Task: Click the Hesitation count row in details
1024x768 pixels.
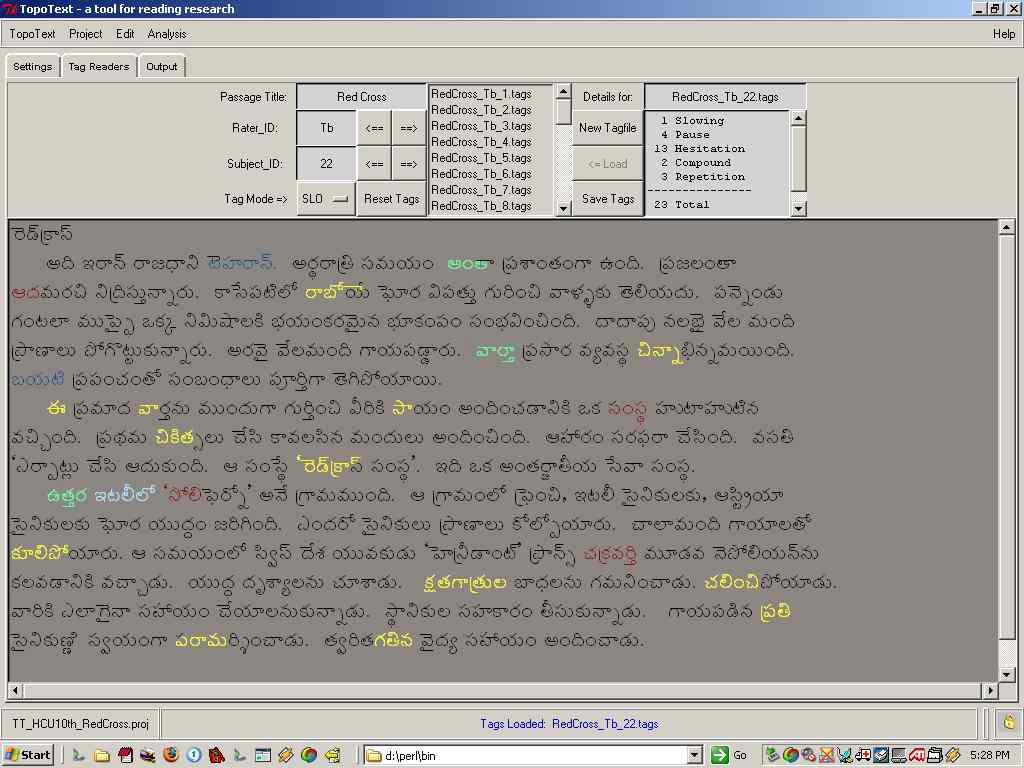Action: [699, 149]
